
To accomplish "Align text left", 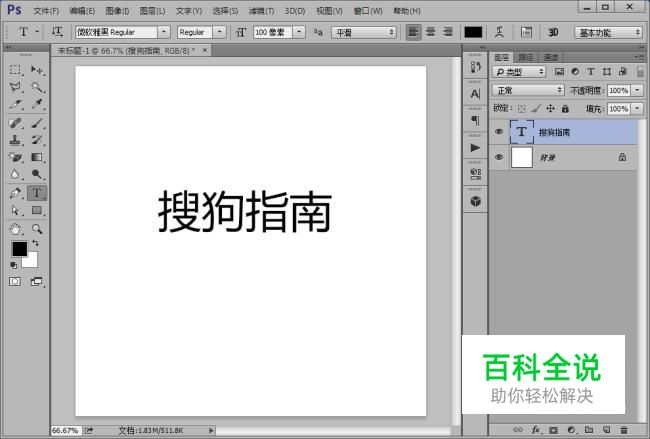I will pyautogui.click(x=413, y=32).
